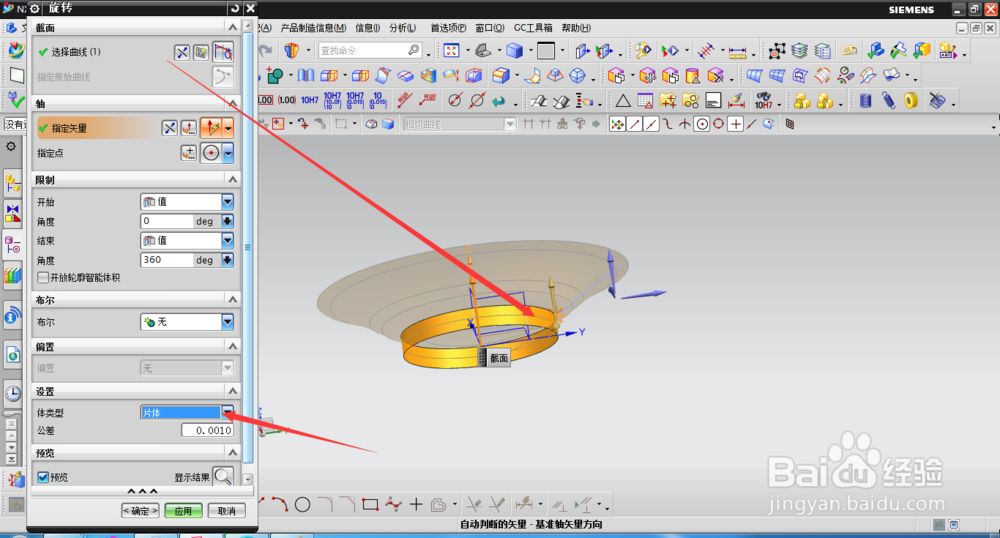Collapse the dialog with the ^^^ bar
This screenshot has width=1000, height=538.
pyautogui.click(x=142, y=491)
